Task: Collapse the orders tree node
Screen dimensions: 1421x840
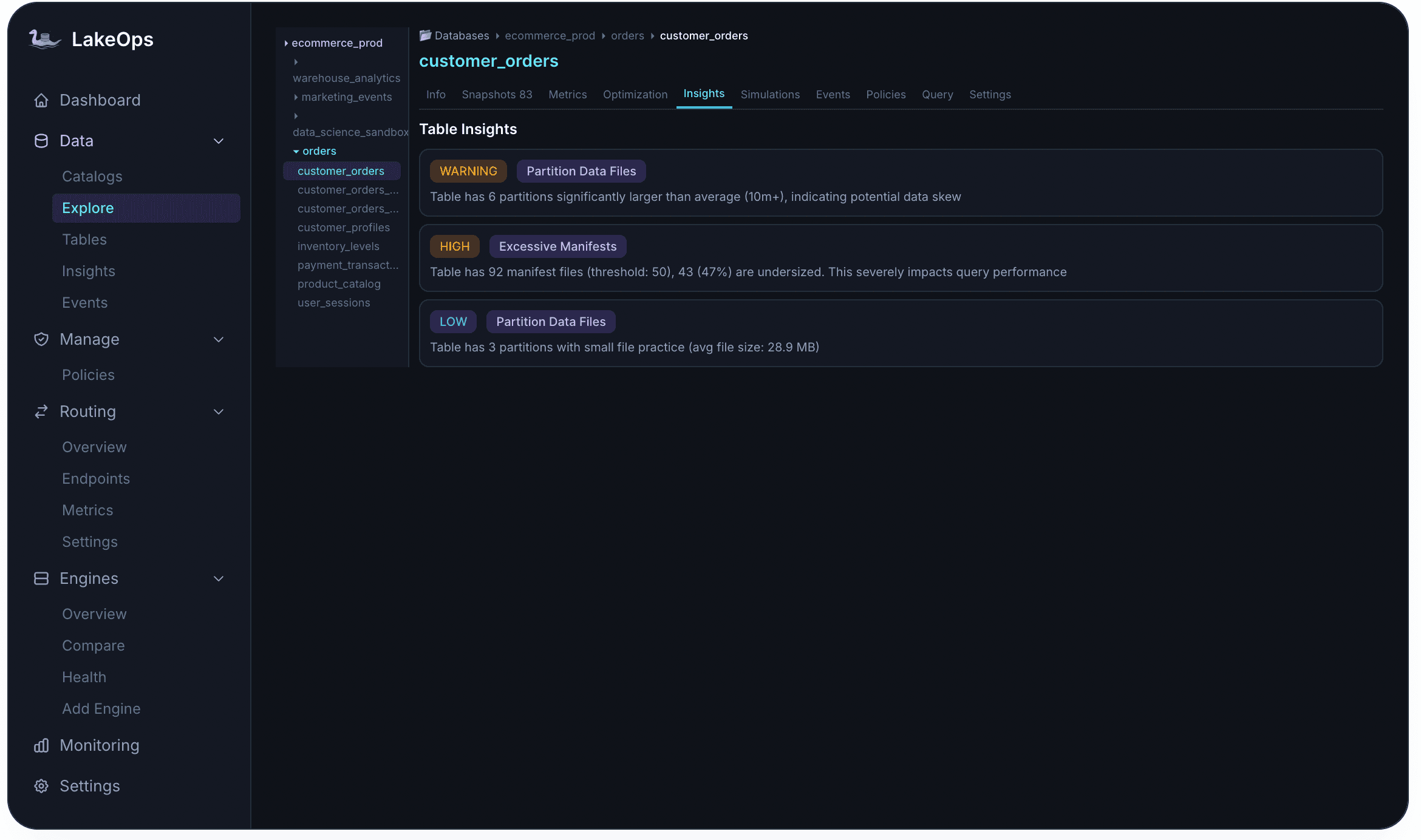Action: (296, 151)
